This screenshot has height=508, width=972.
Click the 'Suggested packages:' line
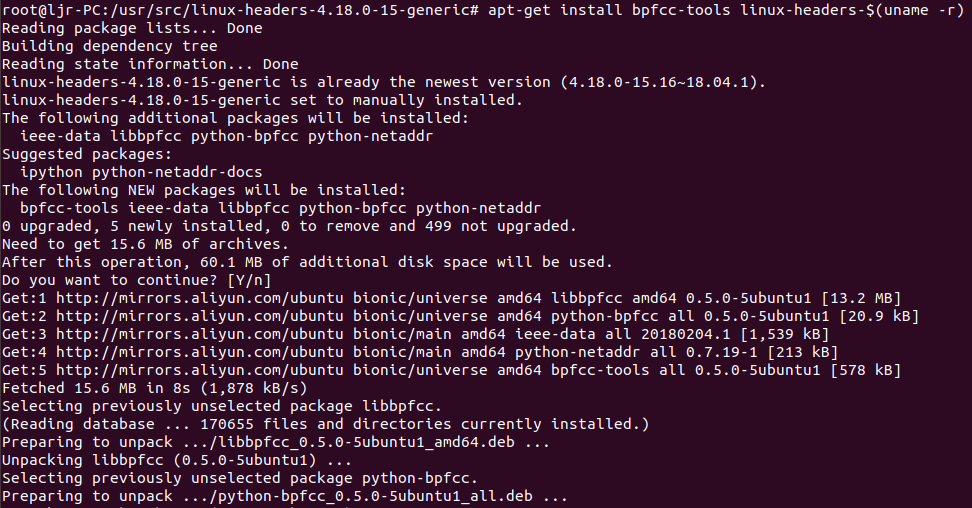point(87,154)
